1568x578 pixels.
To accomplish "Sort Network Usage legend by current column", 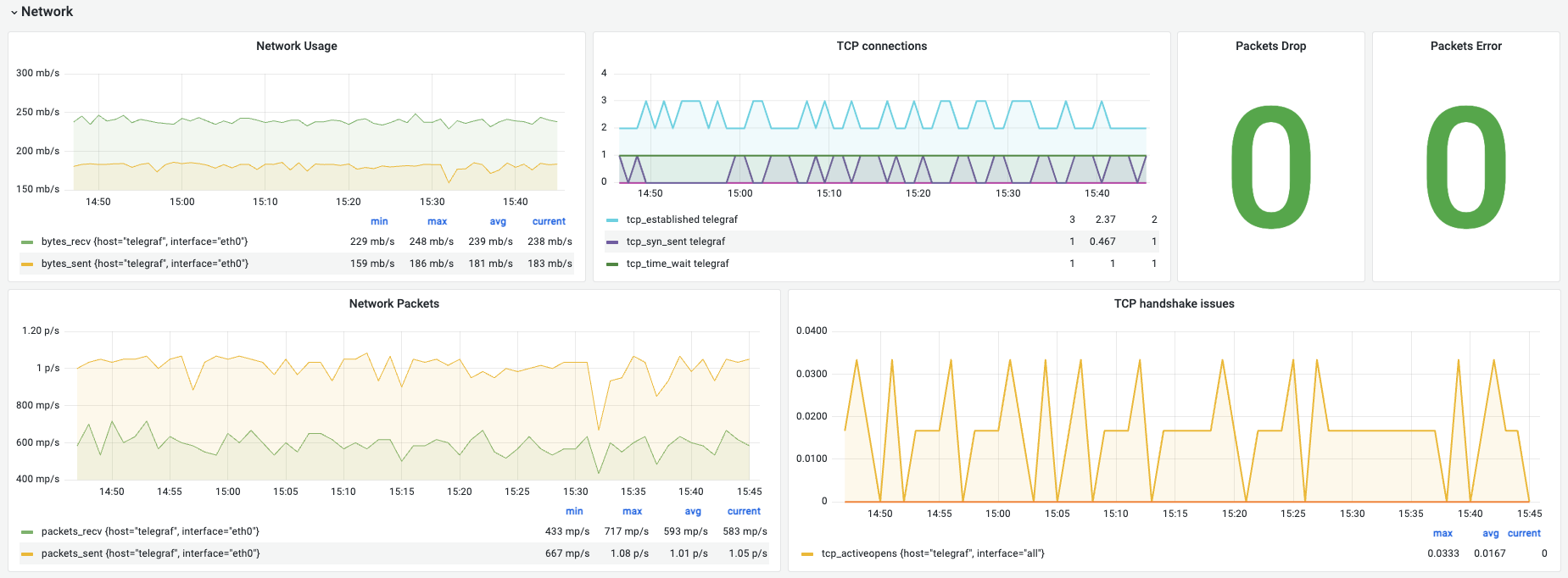I will point(549,222).
